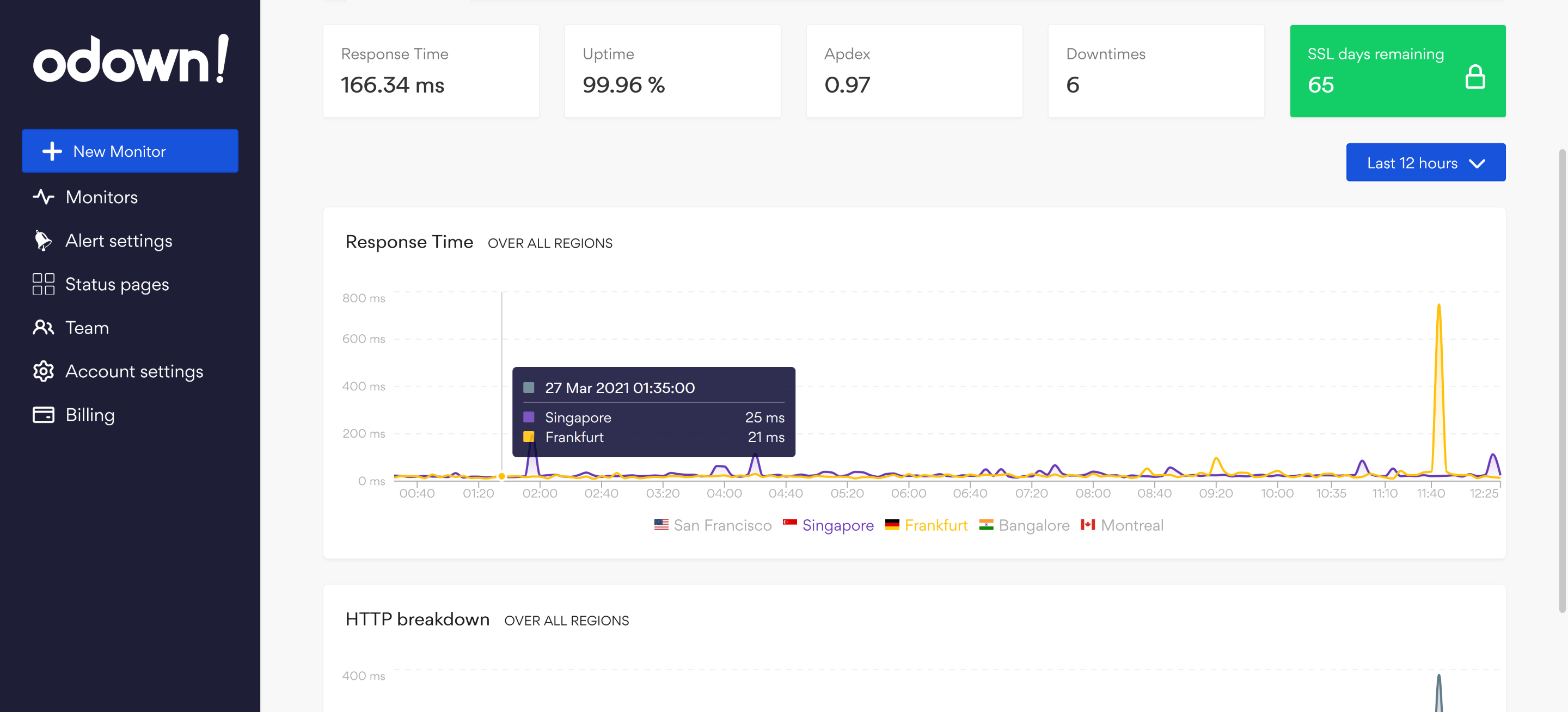The image size is (1568, 712).
Task: Open the Status pages menu item
Action: [117, 284]
